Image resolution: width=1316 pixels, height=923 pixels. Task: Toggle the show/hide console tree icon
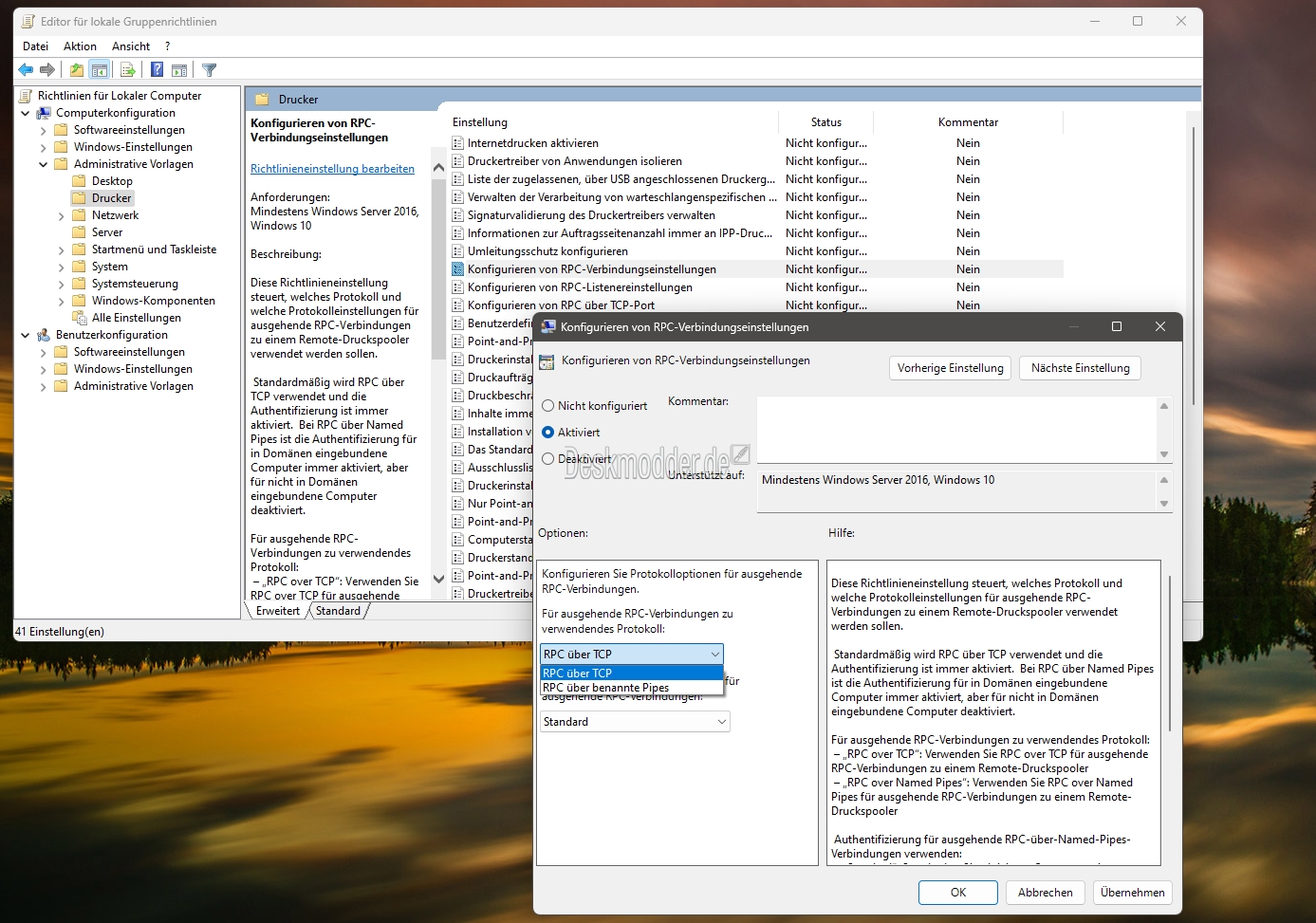(x=100, y=69)
